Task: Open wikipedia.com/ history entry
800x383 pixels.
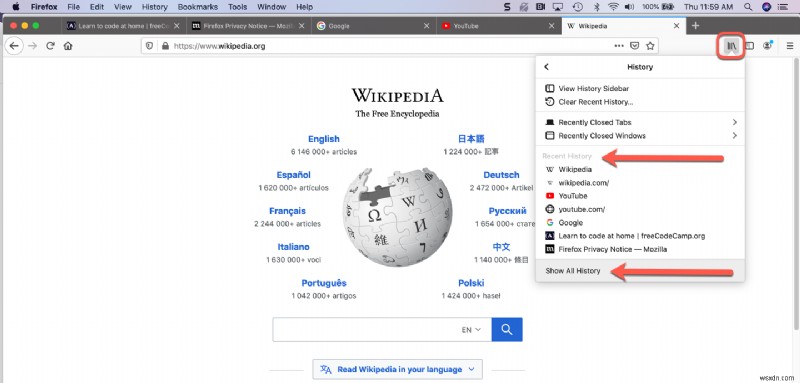Action: (640, 183)
